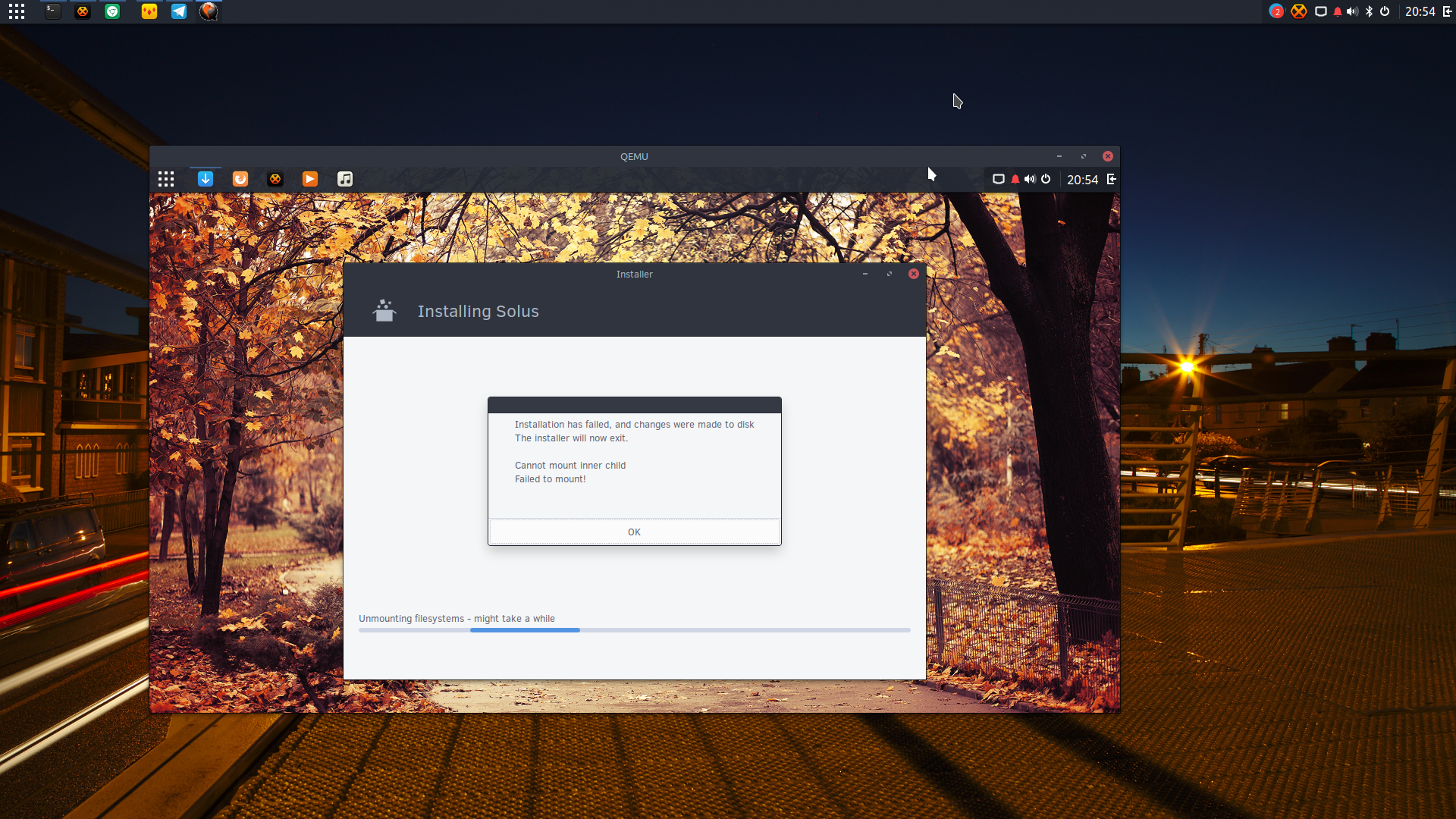The width and height of the screenshot is (1456, 819).
Task: Select the installer download-arrow icon in guest panel
Action: coord(206,179)
